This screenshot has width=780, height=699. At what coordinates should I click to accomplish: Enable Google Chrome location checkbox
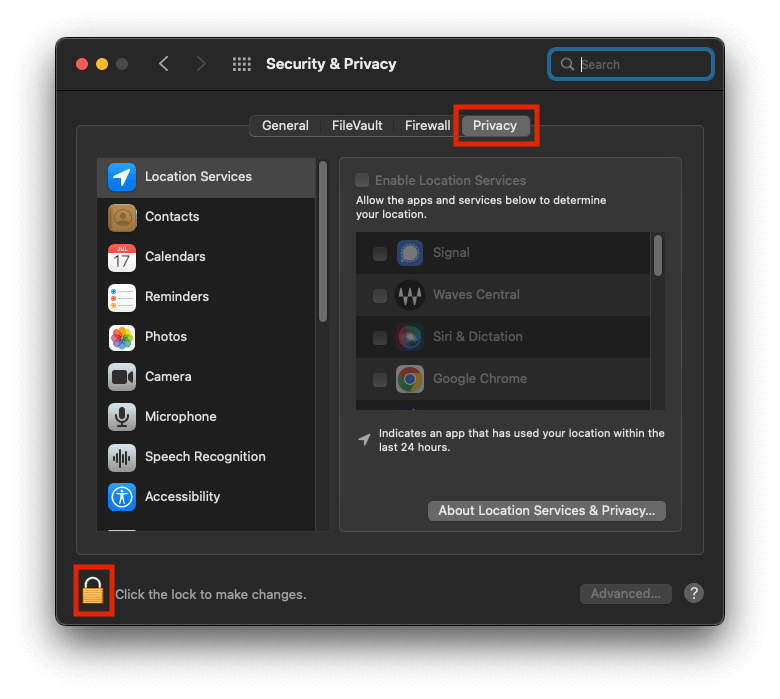click(380, 380)
